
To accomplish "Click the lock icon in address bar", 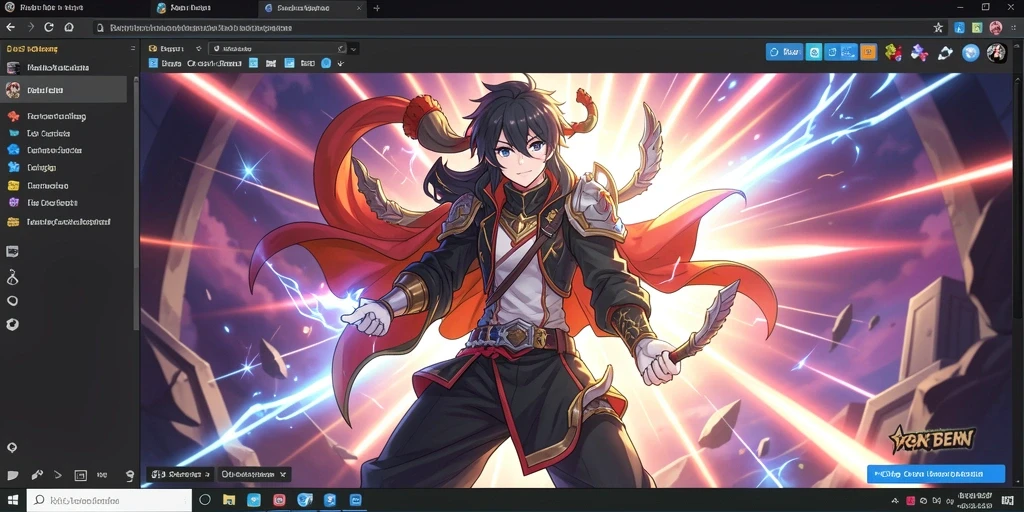I will (100, 28).
